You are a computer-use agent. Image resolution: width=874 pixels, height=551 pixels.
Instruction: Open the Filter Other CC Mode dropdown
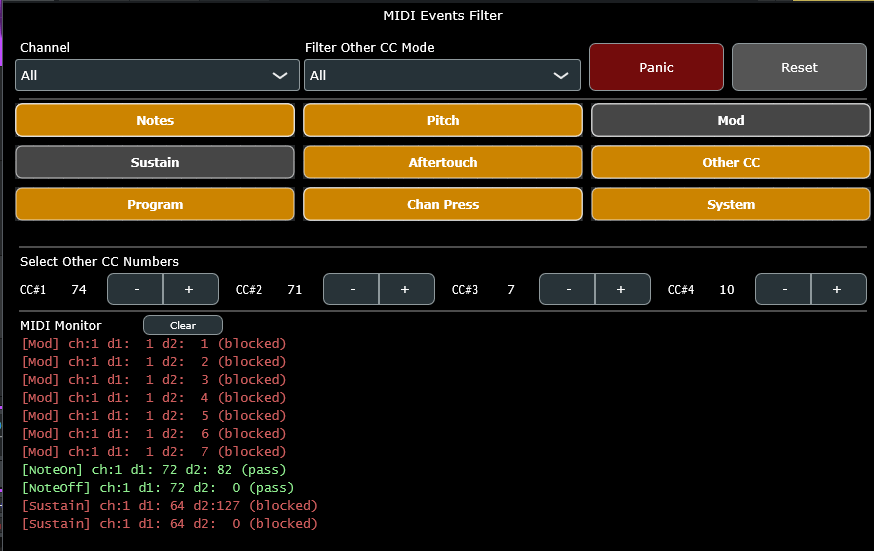pyautogui.click(x=442, y=75)
